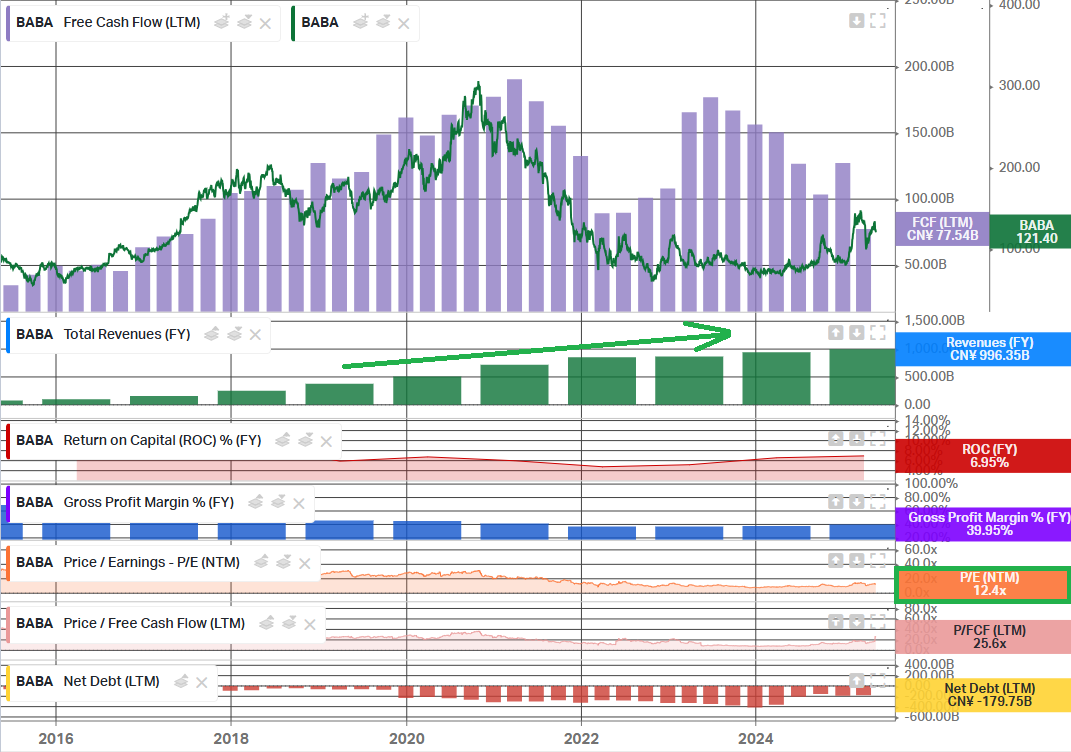Open the Return on Capital (ROC) % legend label
The image size is (1071, 752).
(x=163, y=441)
